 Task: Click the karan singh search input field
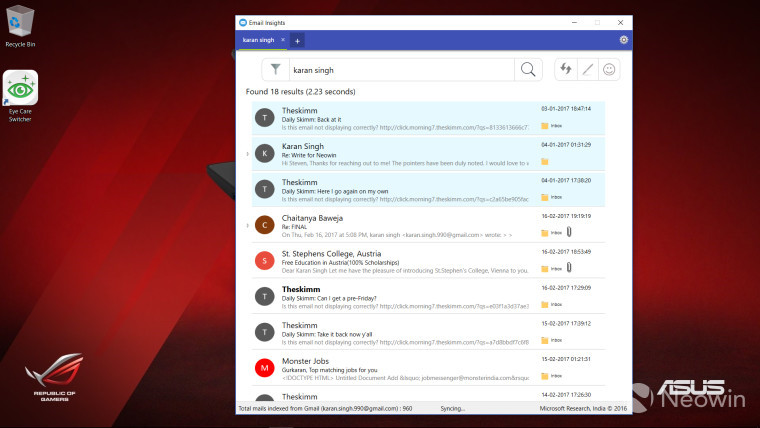402,70
